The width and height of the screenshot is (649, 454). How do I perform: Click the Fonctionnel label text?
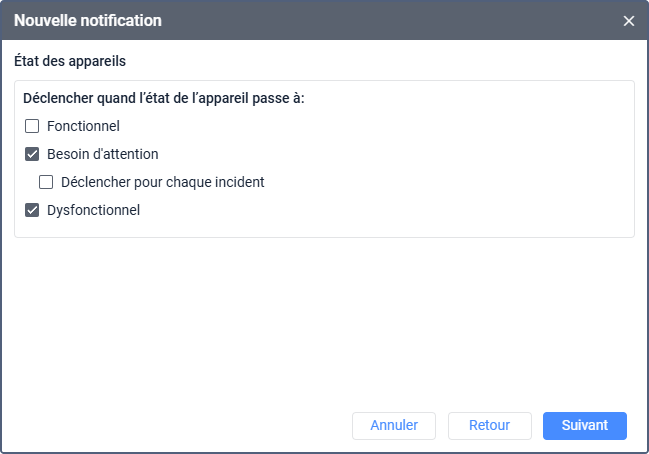tap(83, 127)
